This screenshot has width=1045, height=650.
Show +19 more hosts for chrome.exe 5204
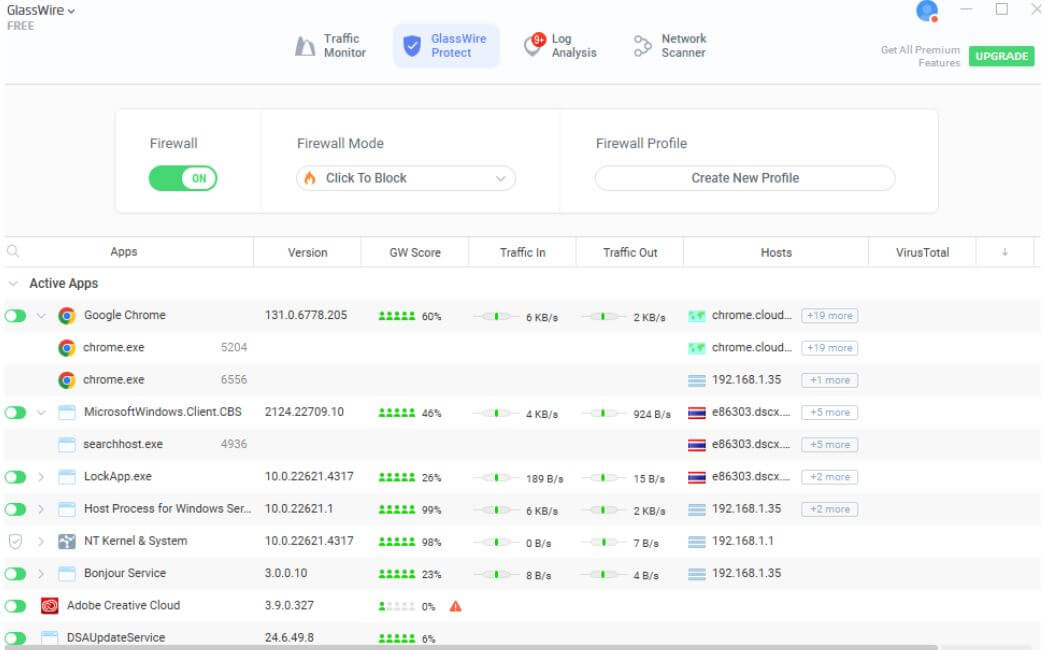829,347
